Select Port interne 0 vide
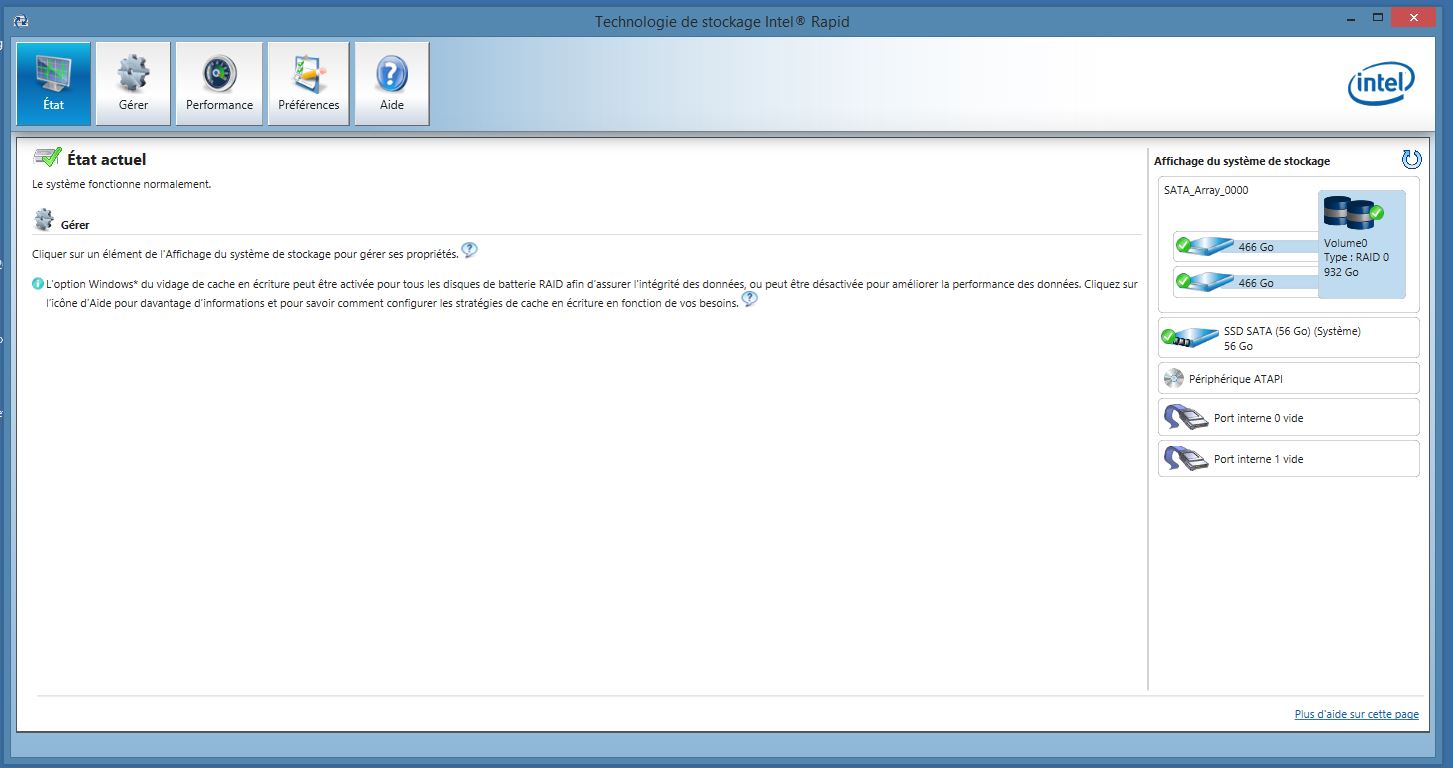Screen dimensions: 1453x768 click(x=1288, y=417)
